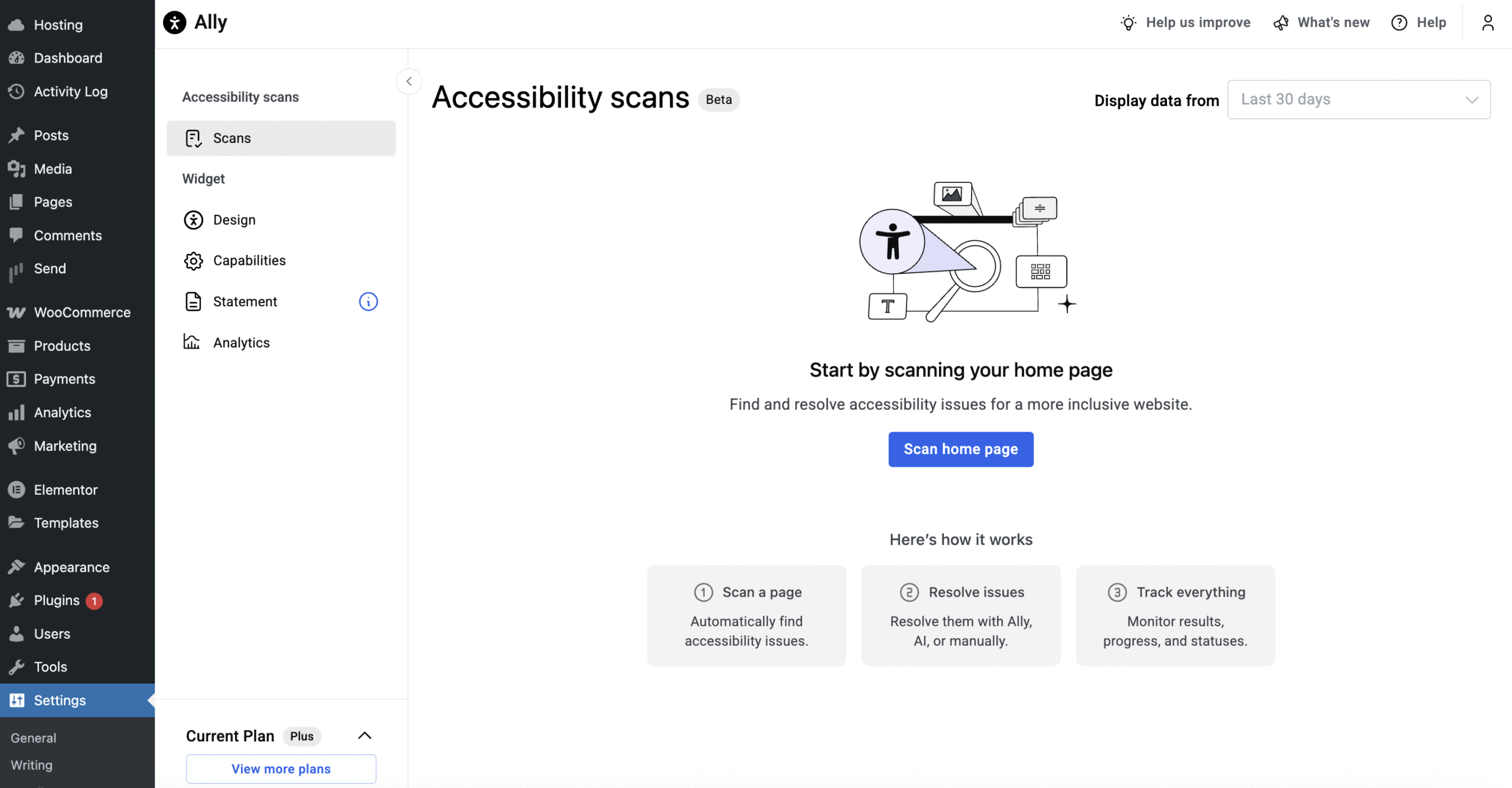Open the WooCommerce admin menu

click(x=82, y=312)
